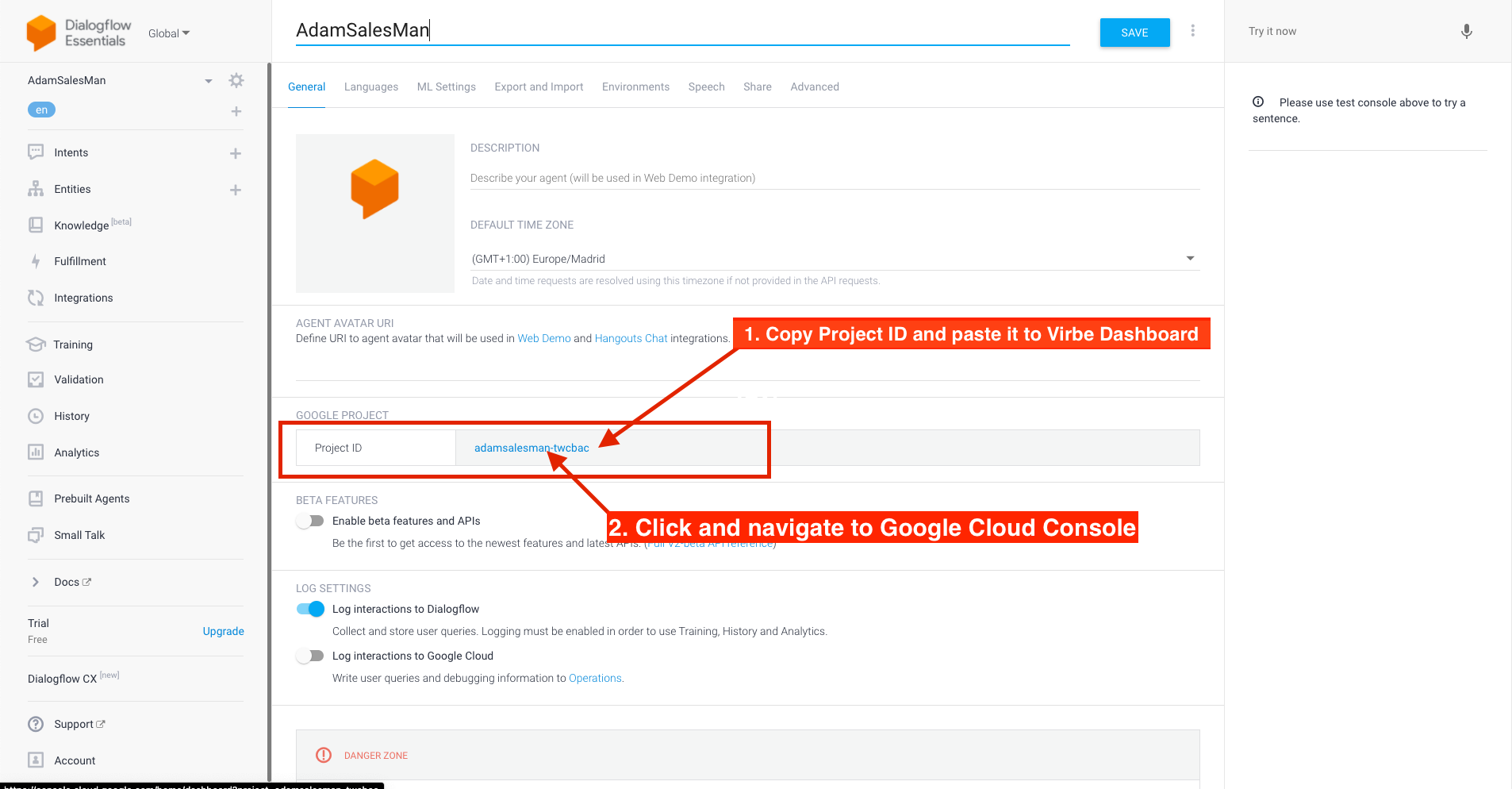Click the Prebuilt Agents icon

pyautogui.click(x=36, y=498)
